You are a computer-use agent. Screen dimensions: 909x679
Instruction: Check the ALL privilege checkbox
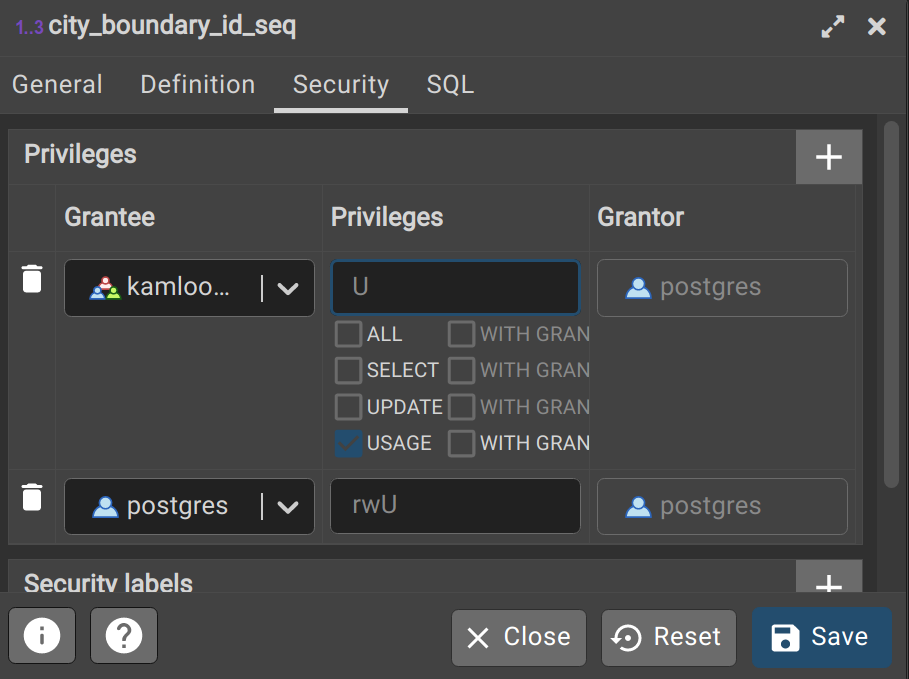click(x=348, y=334)
